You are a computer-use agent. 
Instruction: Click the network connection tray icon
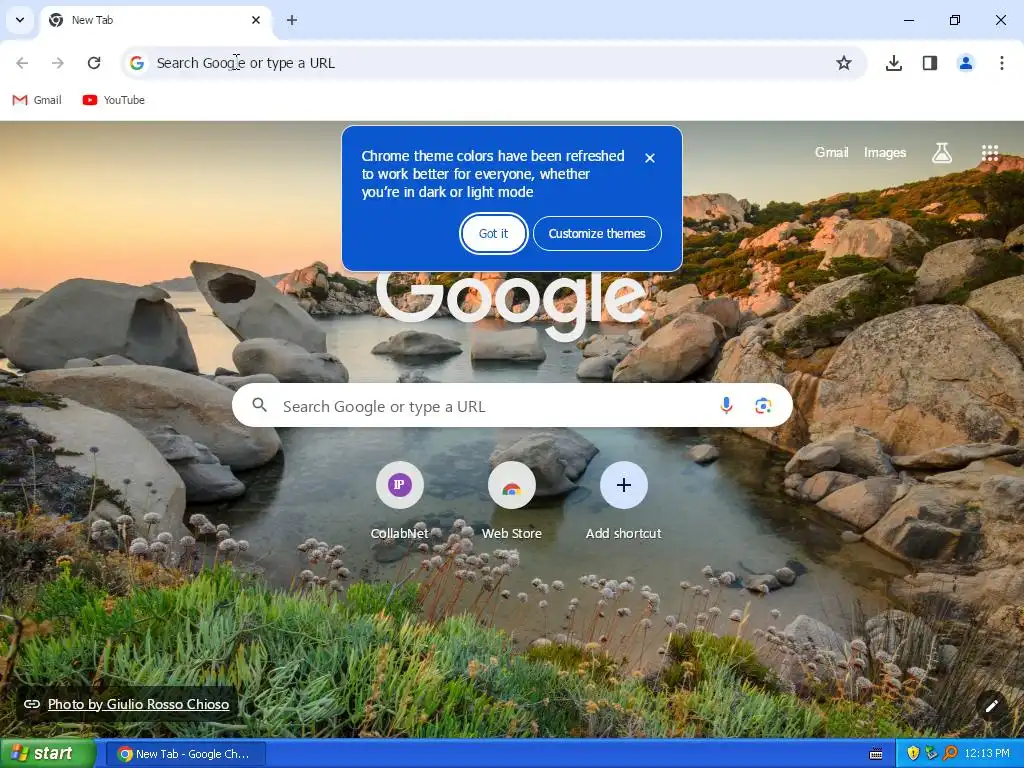(931, 754)
